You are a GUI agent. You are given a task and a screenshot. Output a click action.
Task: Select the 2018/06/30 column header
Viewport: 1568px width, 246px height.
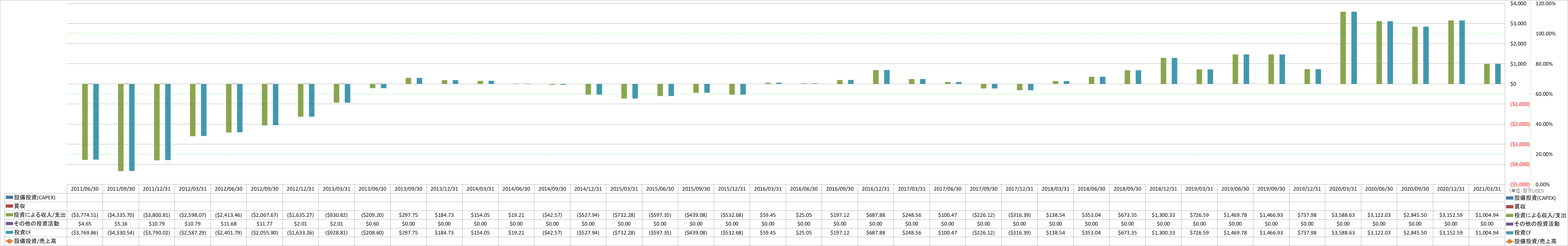pos(1091,189)
